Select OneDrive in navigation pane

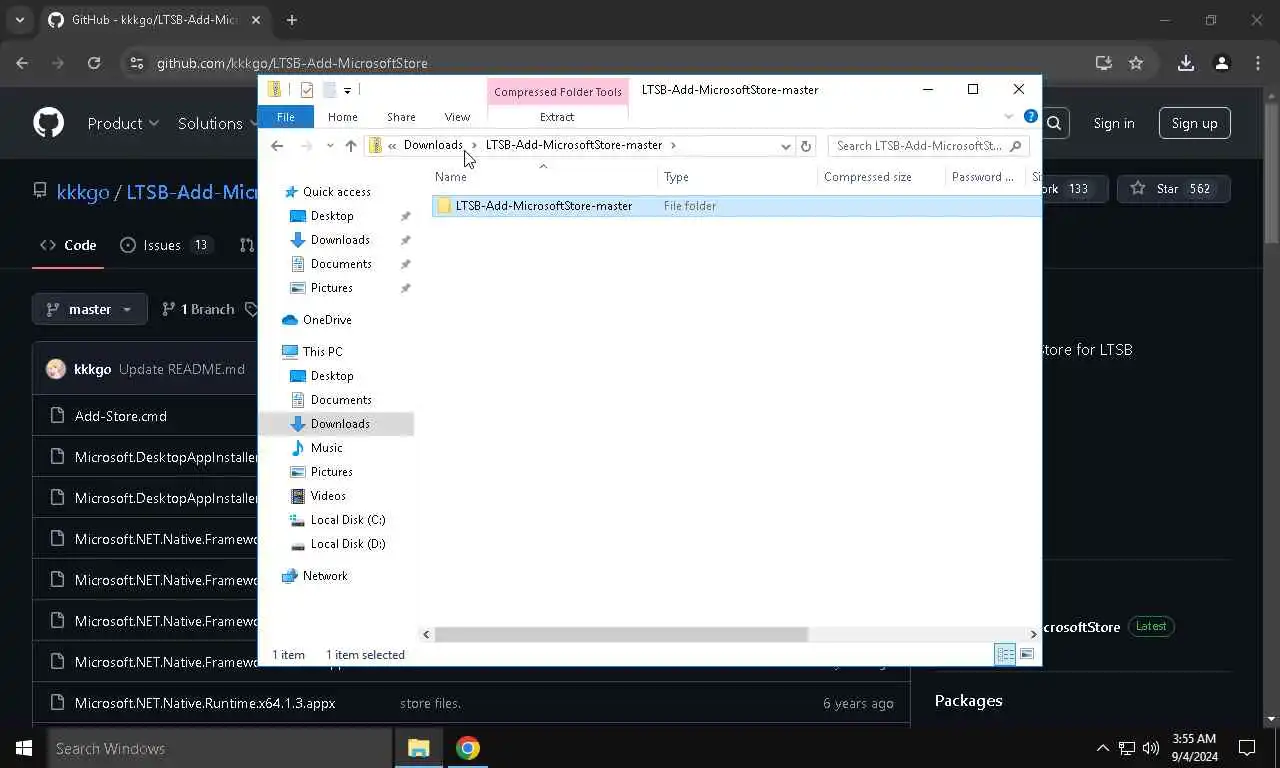pos(327,320)
